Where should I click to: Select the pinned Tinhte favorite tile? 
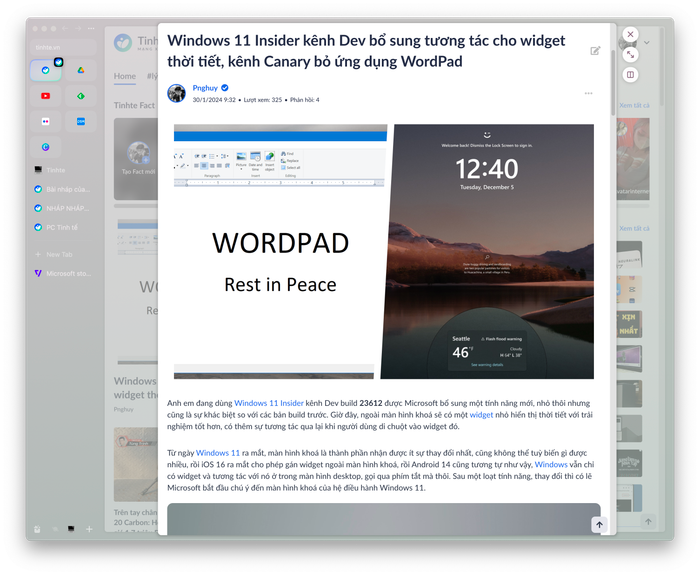pos(46,70)
